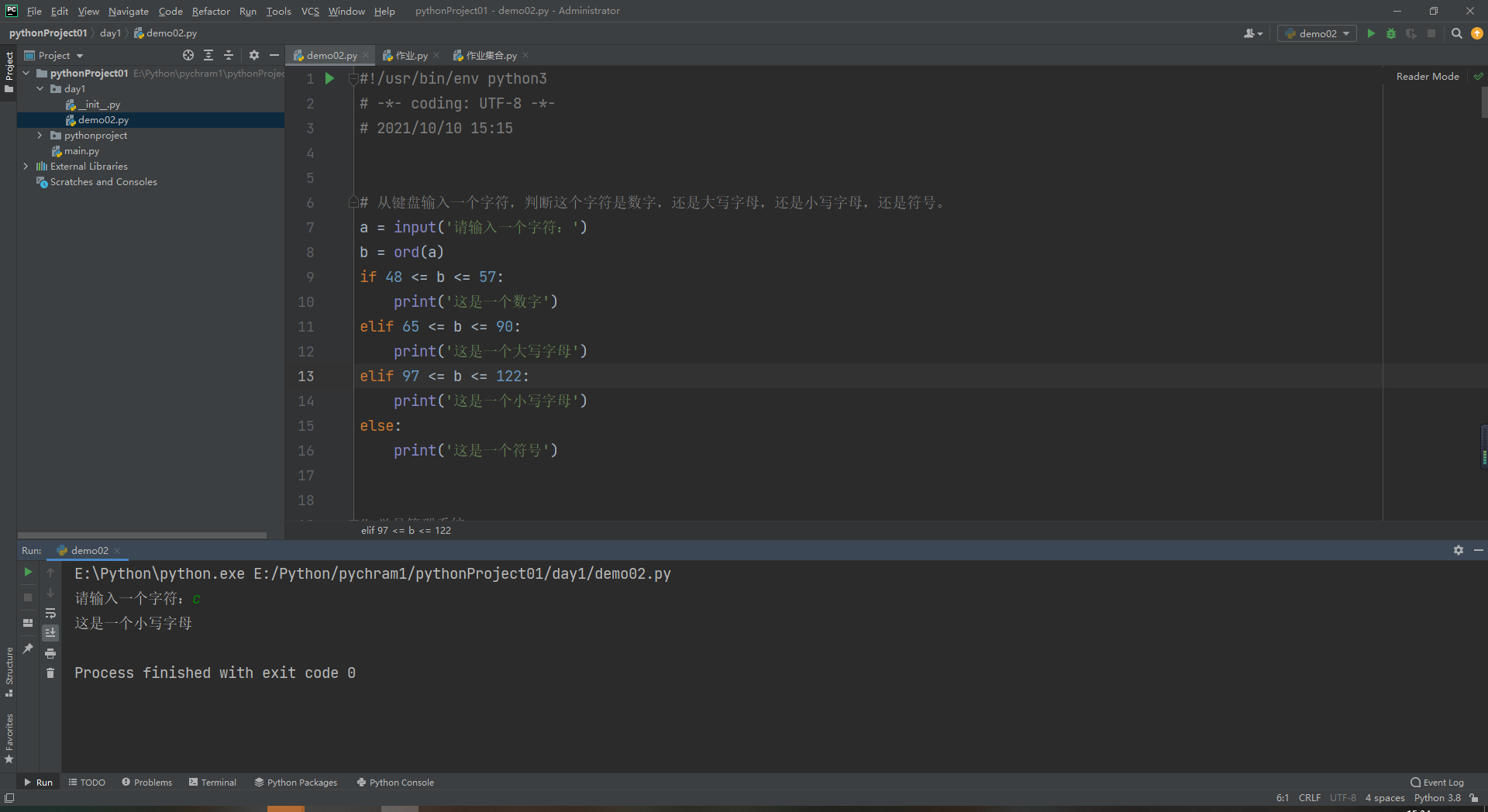This screenshot has width=1488, height=812.
Task: Open the File menu
Action: (34, 11)
